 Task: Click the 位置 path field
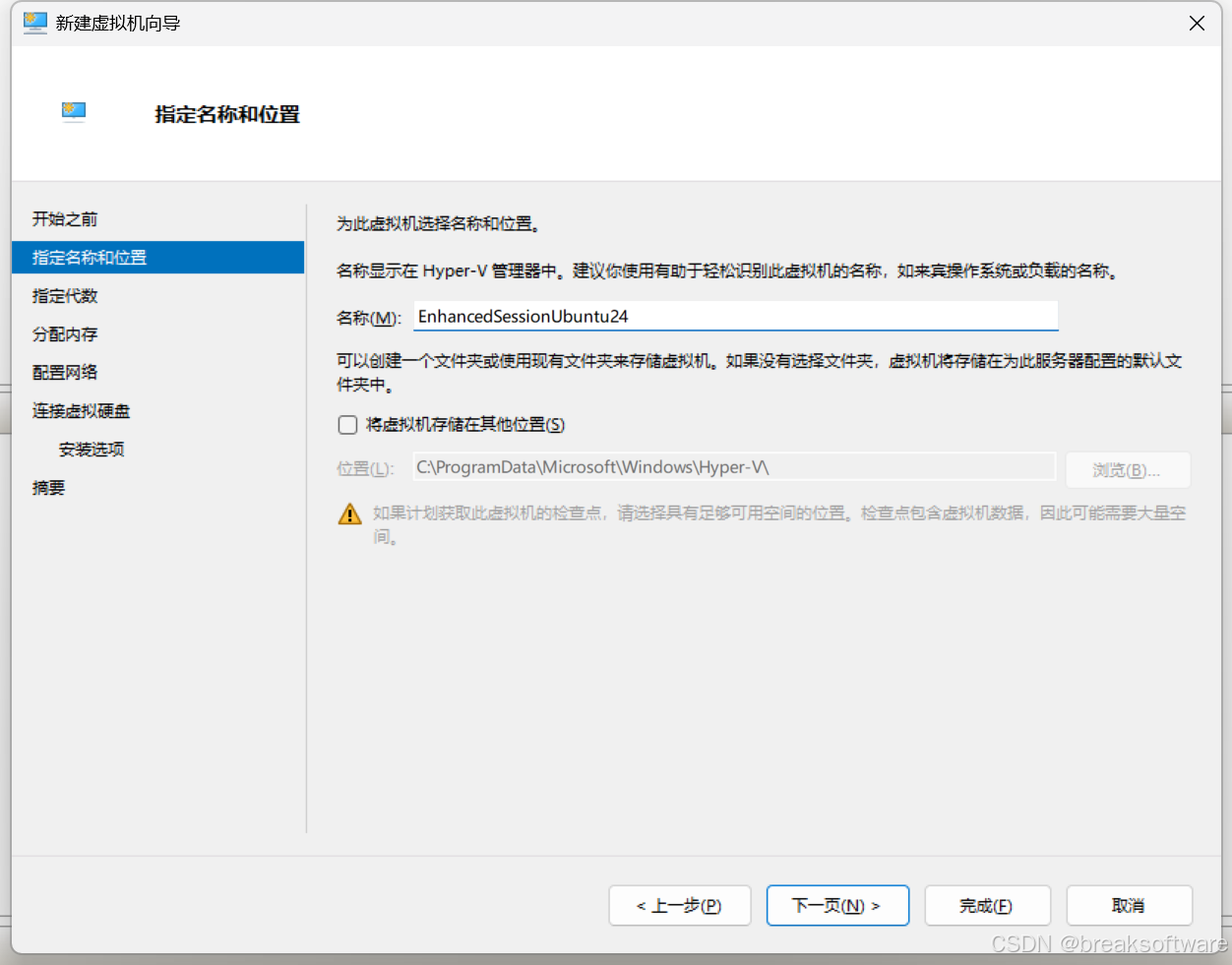click(x=734, y=467)
